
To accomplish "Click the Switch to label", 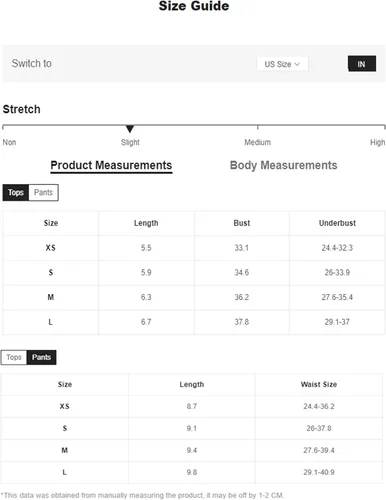I will (32, 63).
